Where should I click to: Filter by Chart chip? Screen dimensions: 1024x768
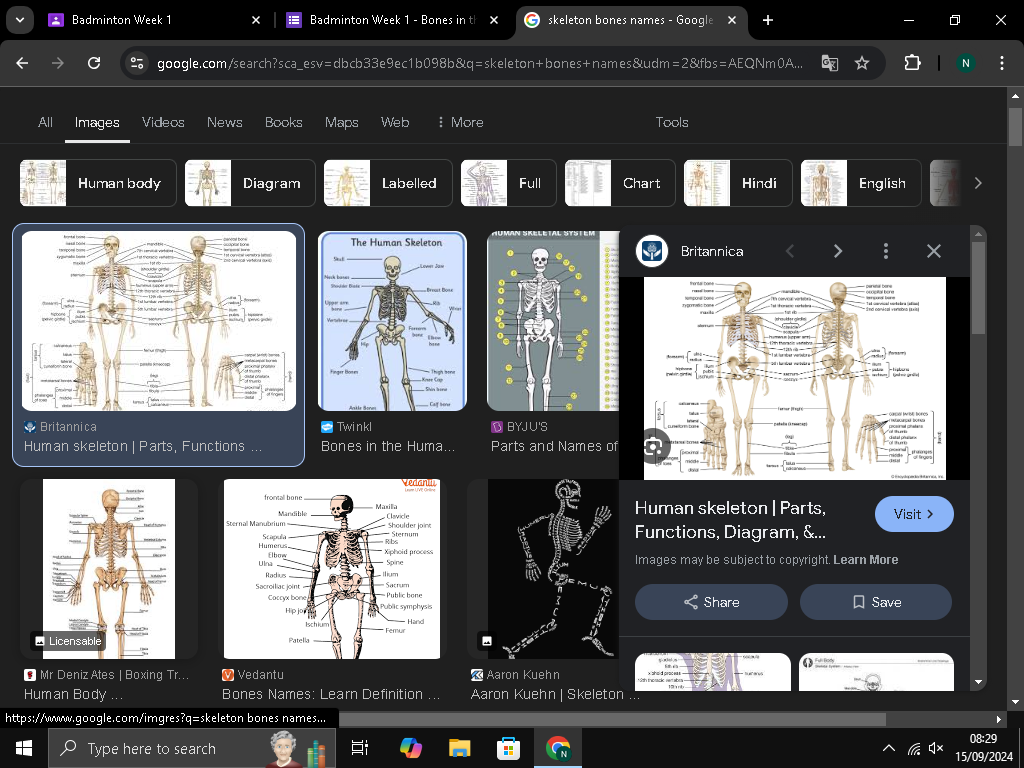point(620,183)
